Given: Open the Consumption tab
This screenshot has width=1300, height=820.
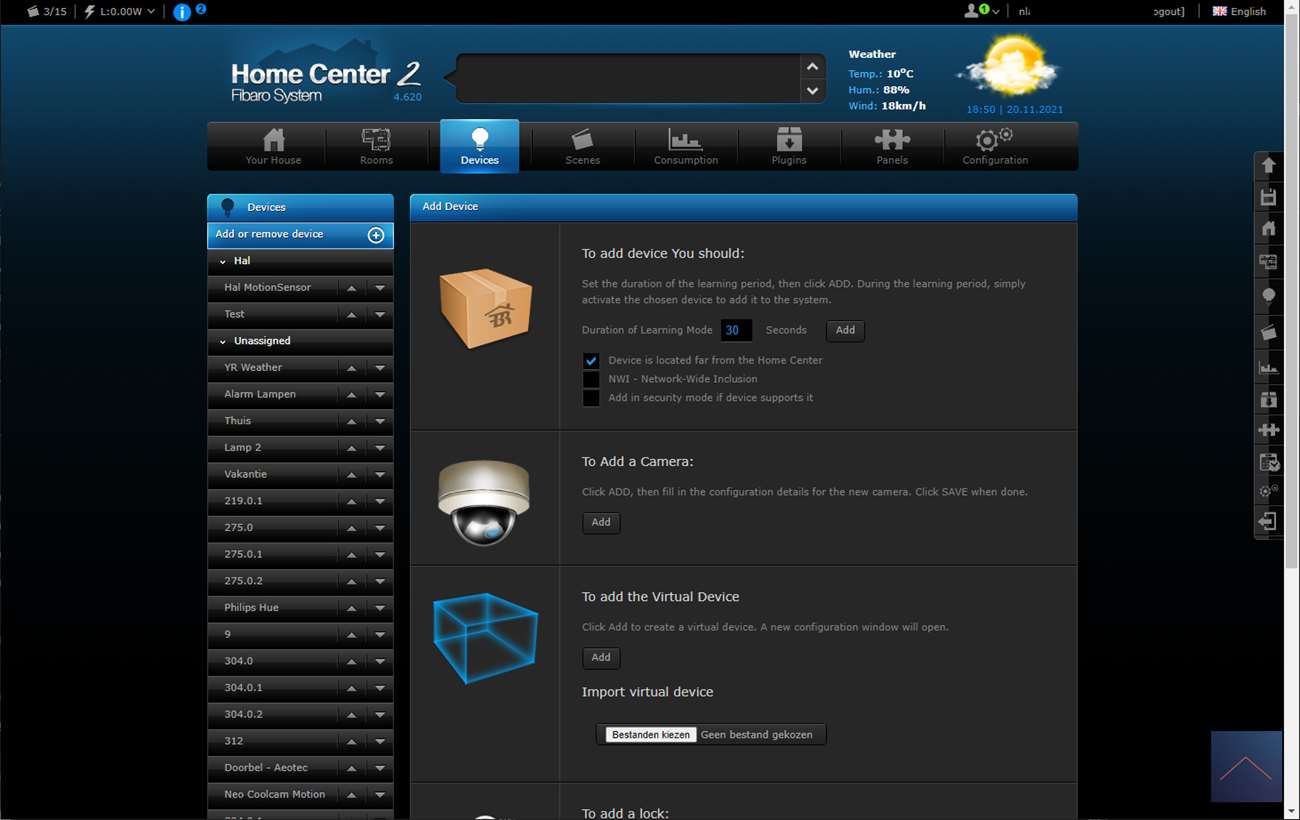Looking at the screenshot, I should tap(685, 147).
